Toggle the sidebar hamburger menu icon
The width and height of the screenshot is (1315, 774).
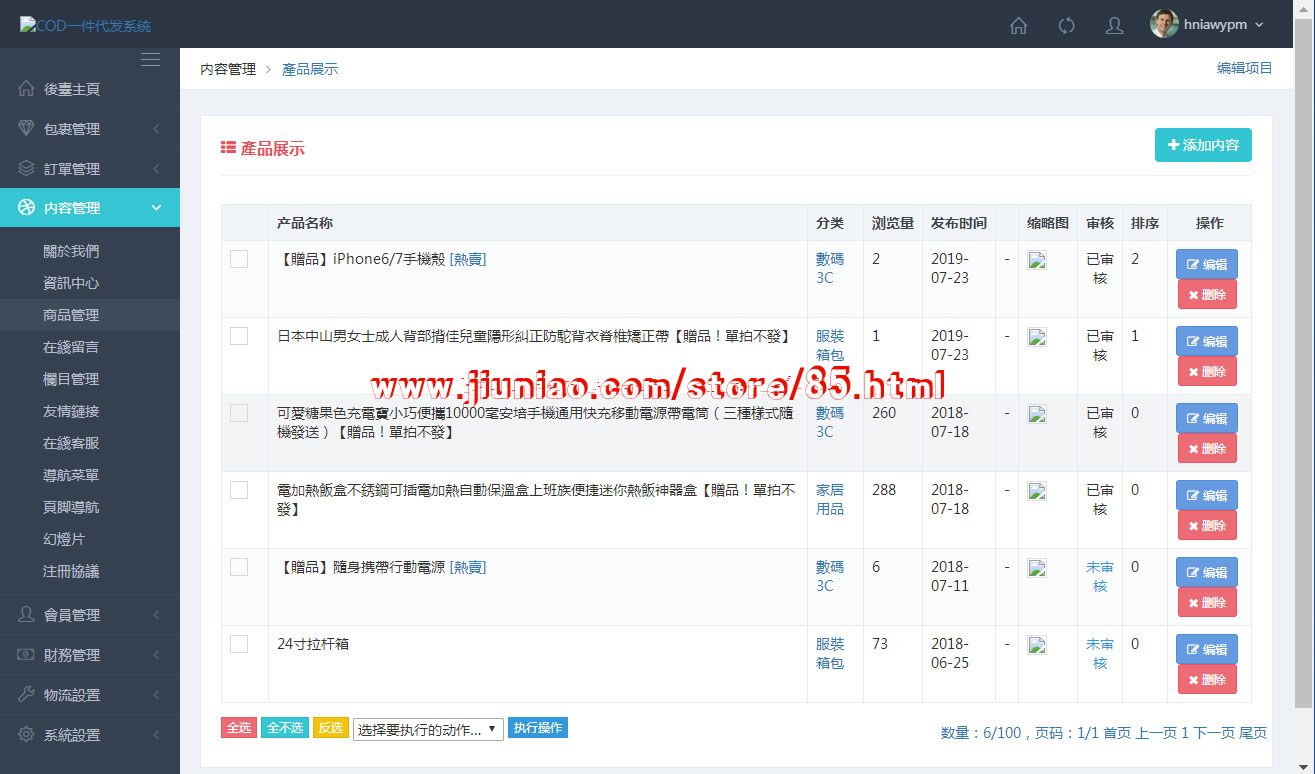click(150, 60)
